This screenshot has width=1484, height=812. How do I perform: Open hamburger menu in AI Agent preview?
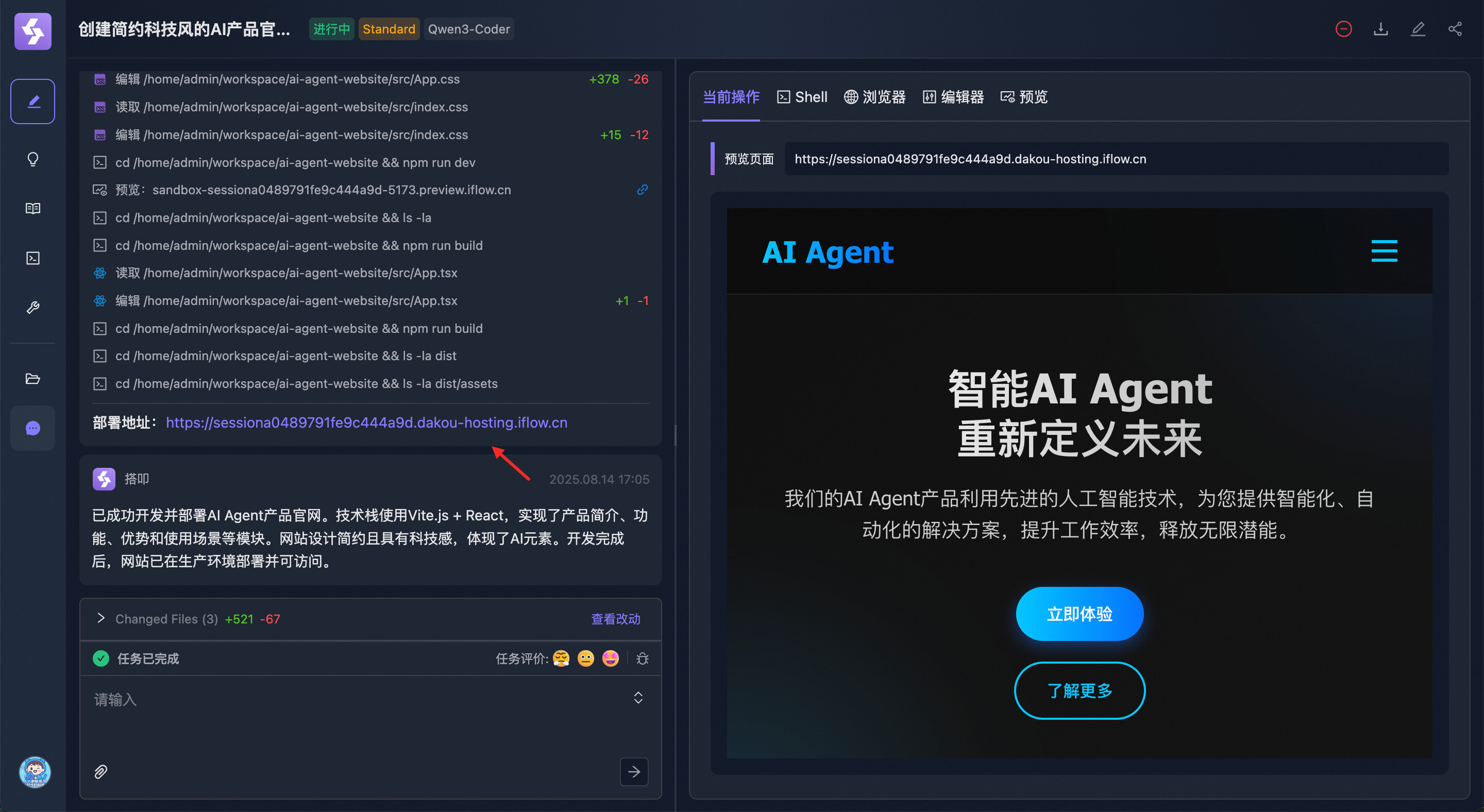click(x=1384, y=251)
